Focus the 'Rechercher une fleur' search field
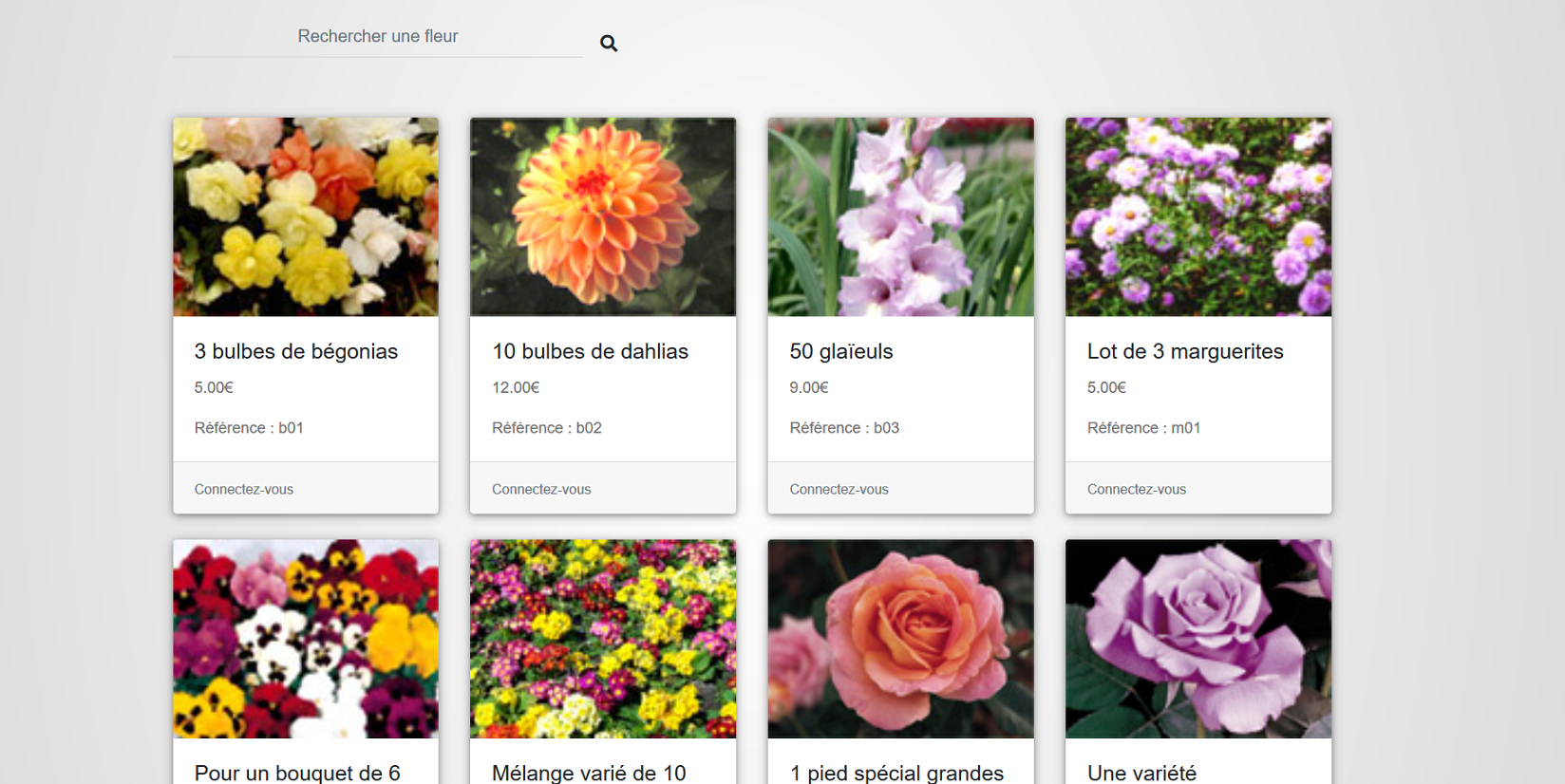1565x784 pixels. click(x=378, y=37)
